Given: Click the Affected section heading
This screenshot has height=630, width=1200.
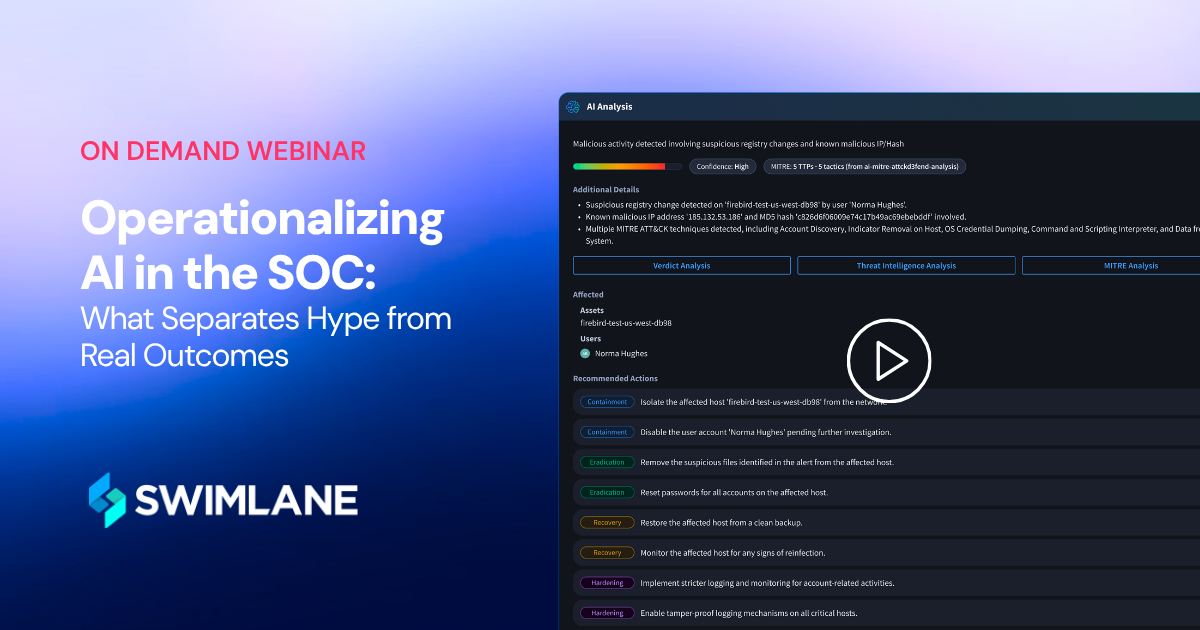Looking at the screenshot, I should pyautogui.click(x=588, y=295).
